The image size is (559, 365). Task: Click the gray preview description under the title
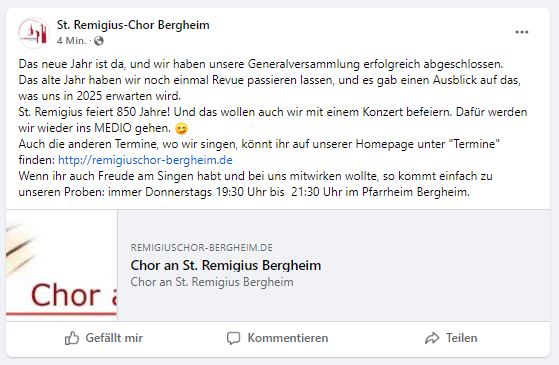pyautogui.click(x=212, y=282)
